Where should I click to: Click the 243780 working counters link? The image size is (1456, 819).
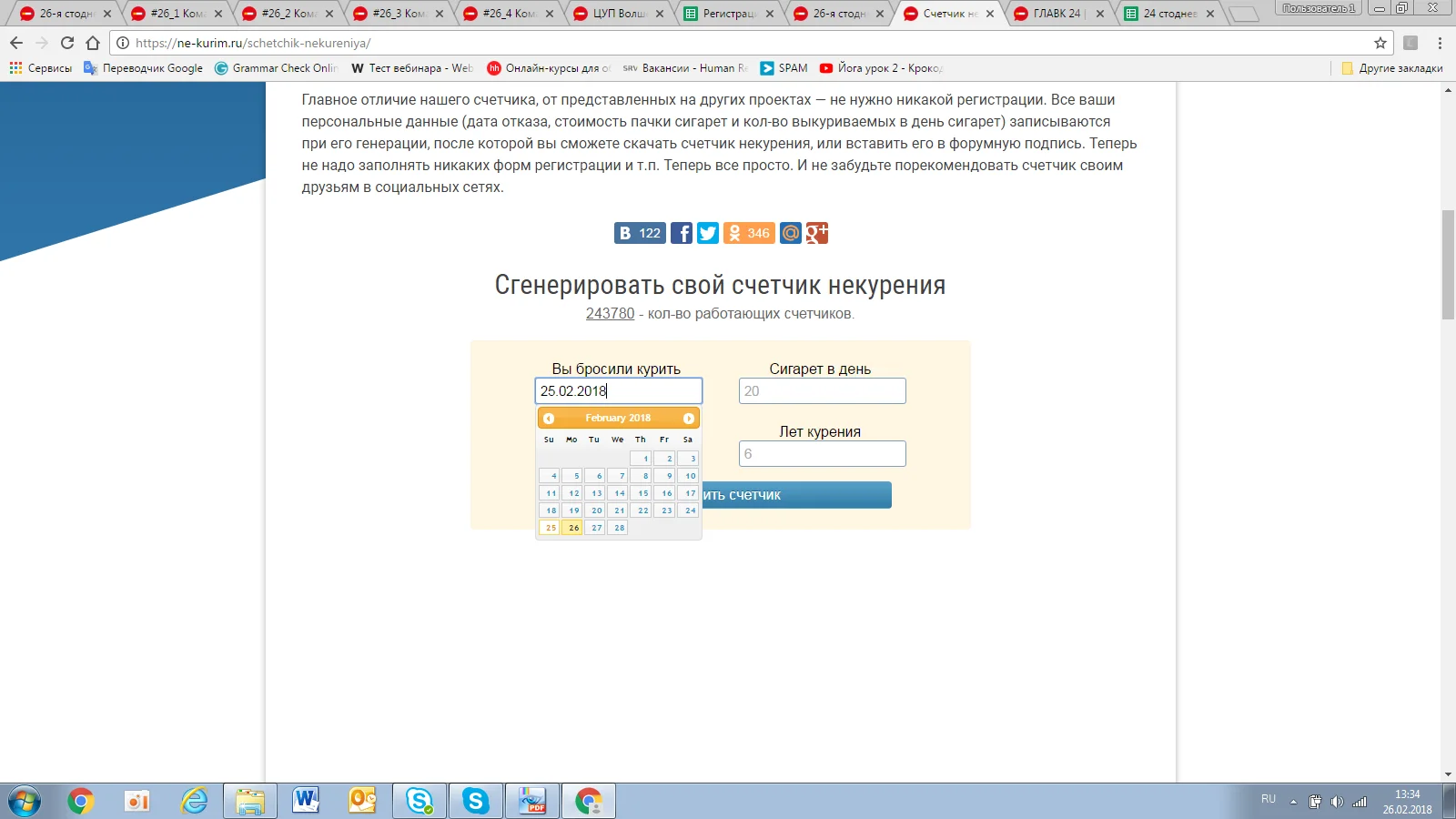pos(610,314)
